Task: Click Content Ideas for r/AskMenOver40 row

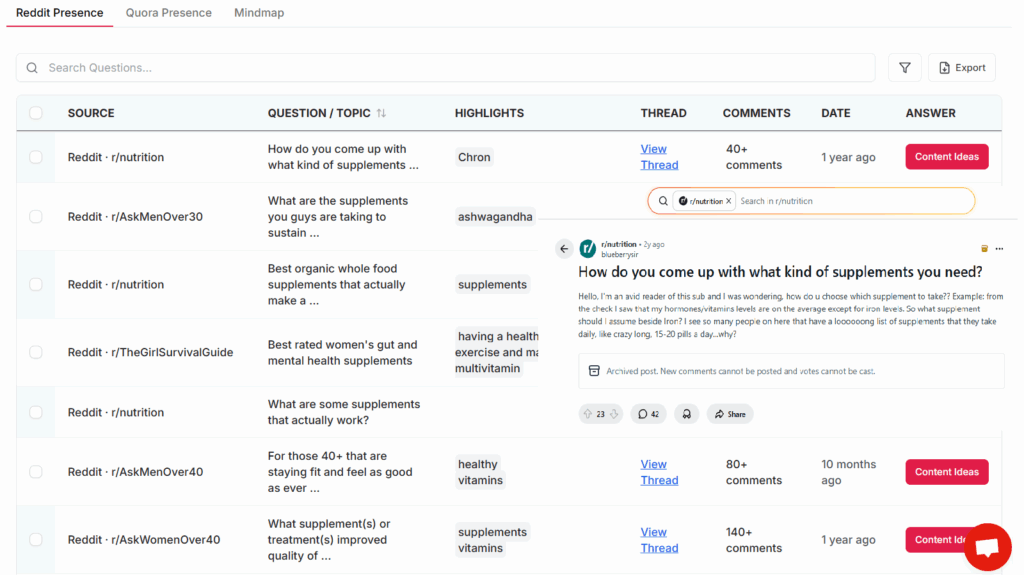Action: 946,472
